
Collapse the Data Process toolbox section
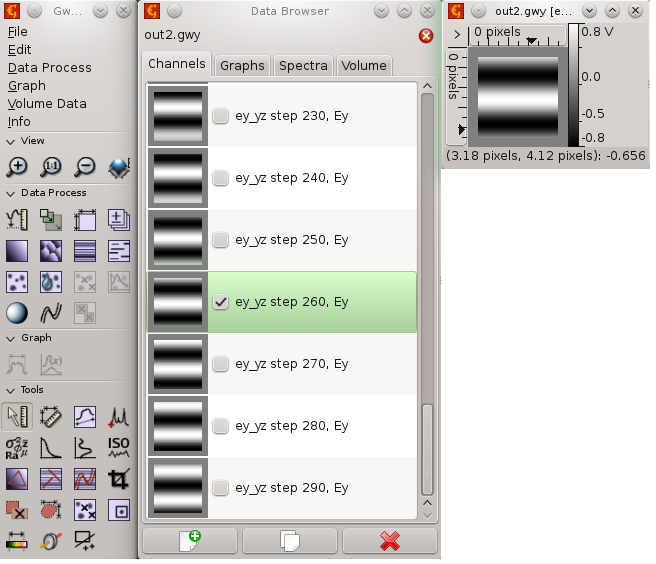11,193
